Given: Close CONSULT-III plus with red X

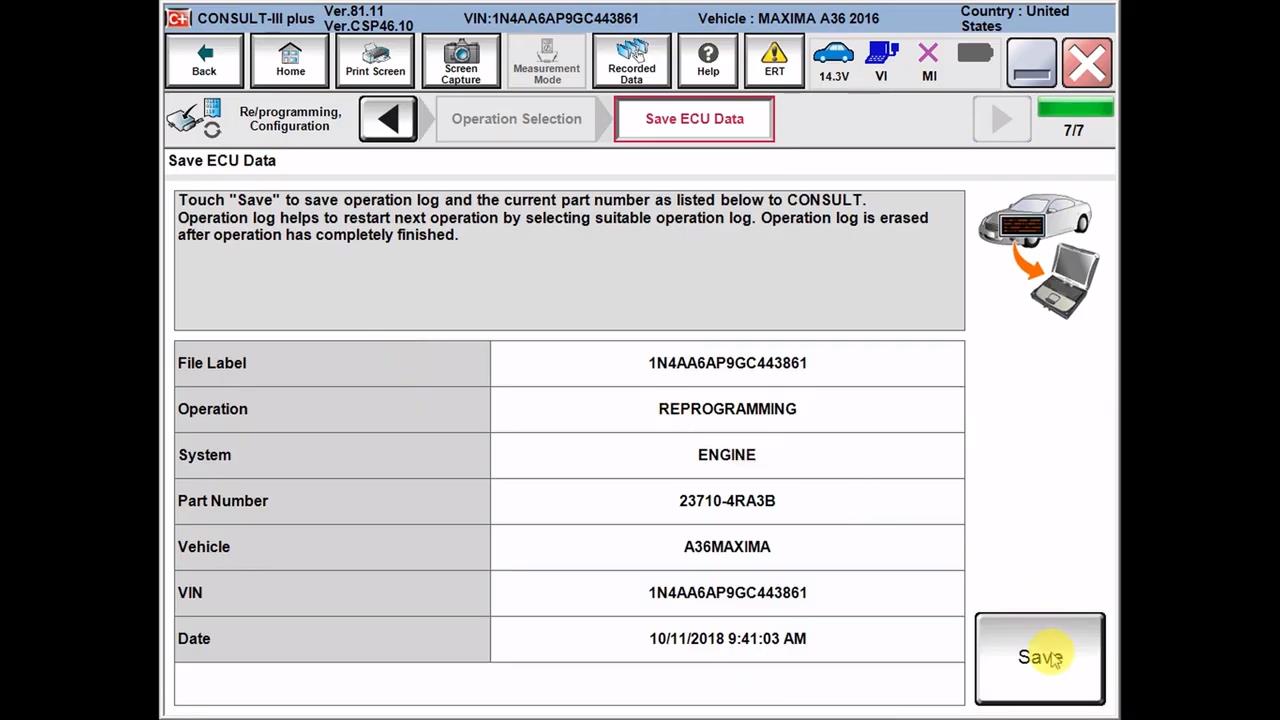Looking at the screenshot, I should tap(1087, 62).
